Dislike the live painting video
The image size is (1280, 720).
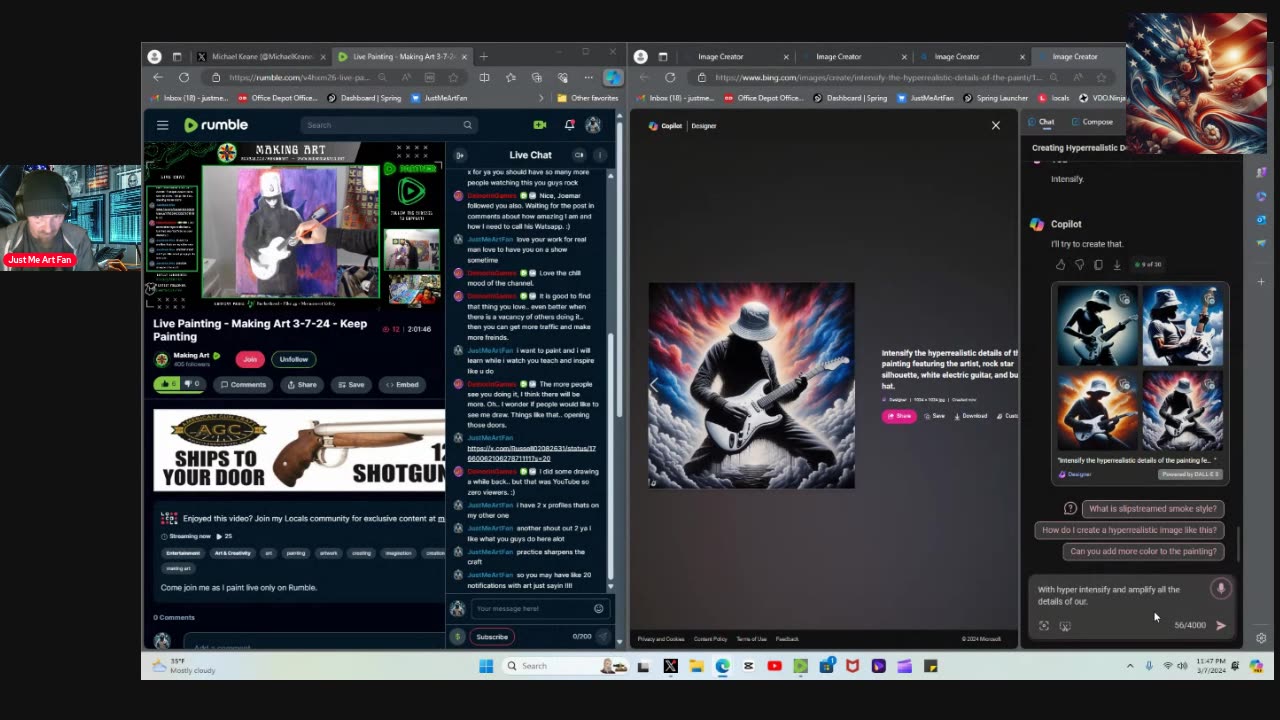coord(192,384)
